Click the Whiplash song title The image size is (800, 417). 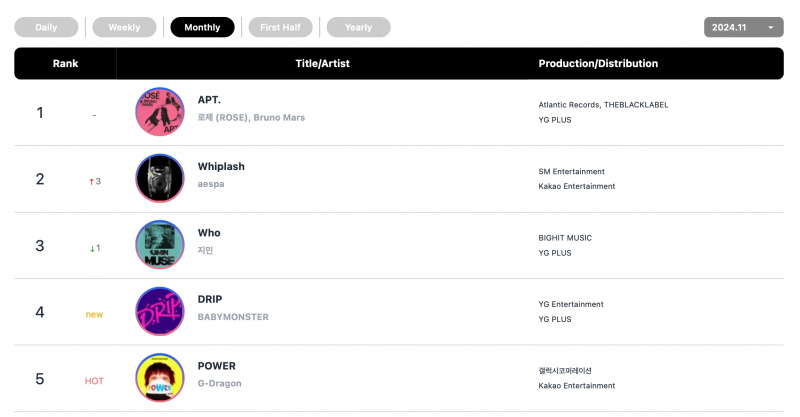[221, 166]
